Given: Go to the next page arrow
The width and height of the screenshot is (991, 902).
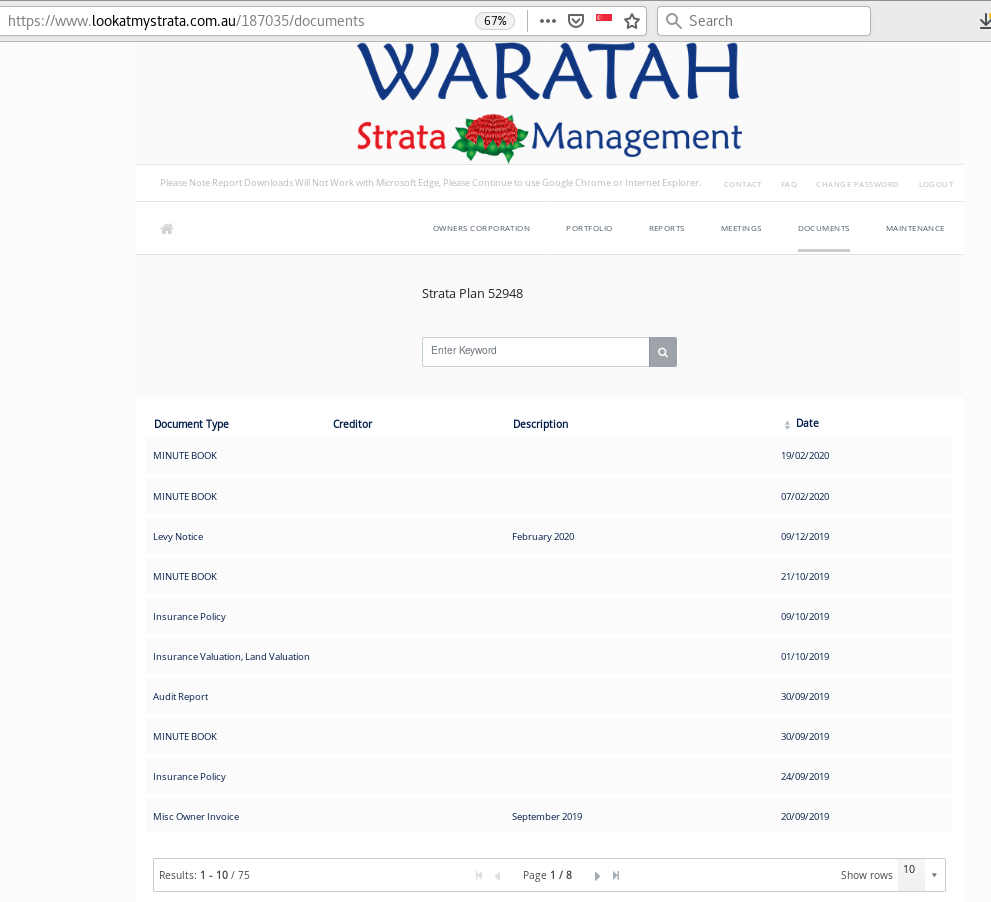Looking at the screenshot, I should click(x=597, y=875).
